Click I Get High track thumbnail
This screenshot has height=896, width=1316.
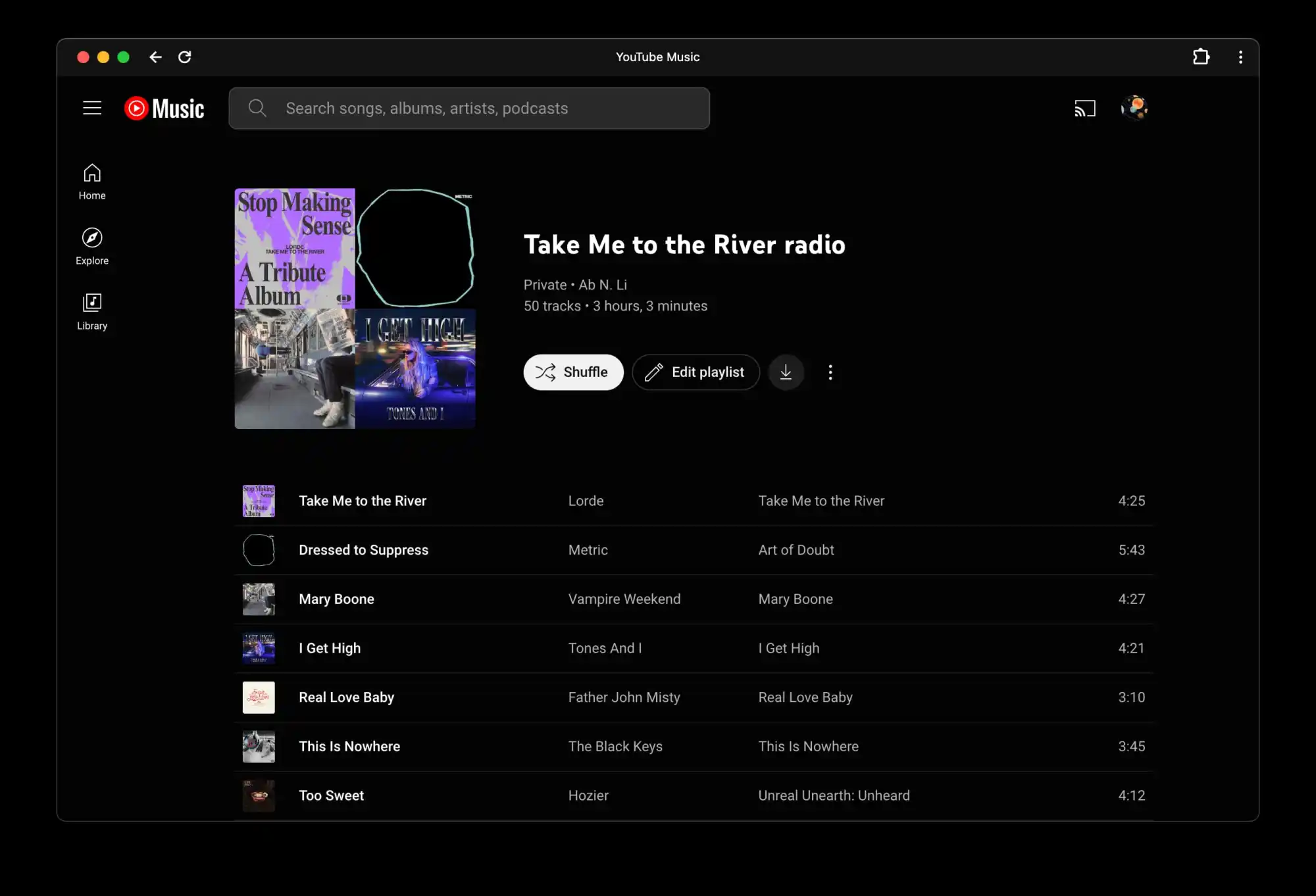point(259,648)
